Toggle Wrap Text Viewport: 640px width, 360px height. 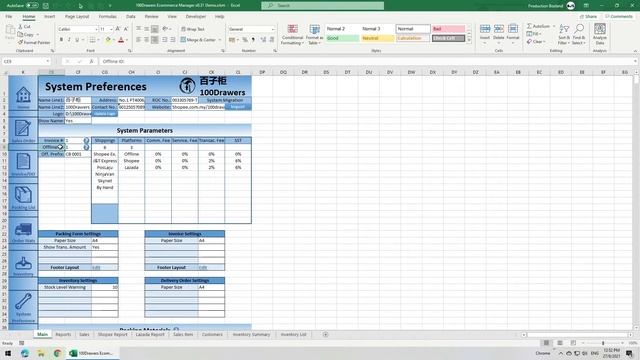point(193,29)
